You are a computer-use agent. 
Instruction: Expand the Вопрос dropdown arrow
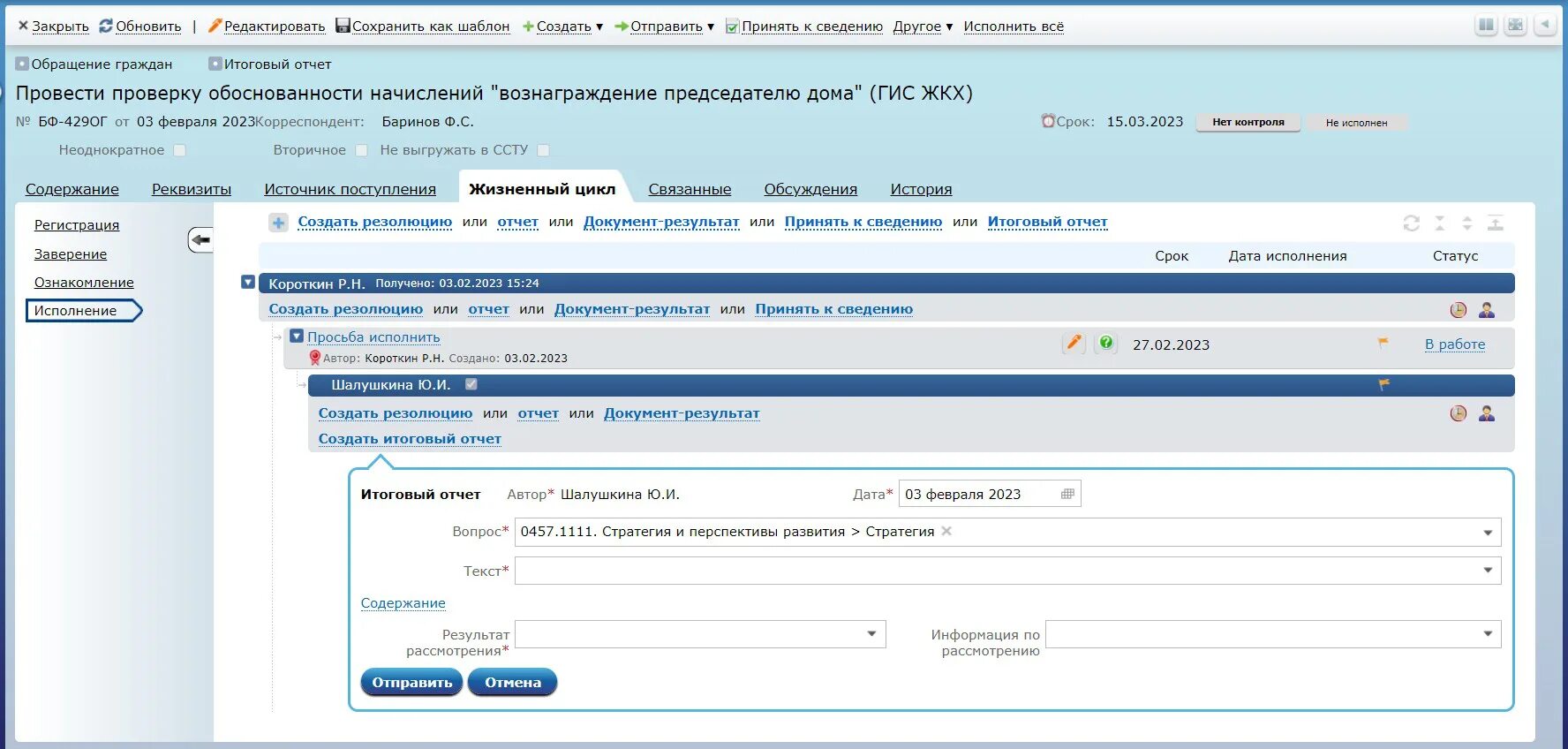pyautogui.click(x=1488, y=533)
